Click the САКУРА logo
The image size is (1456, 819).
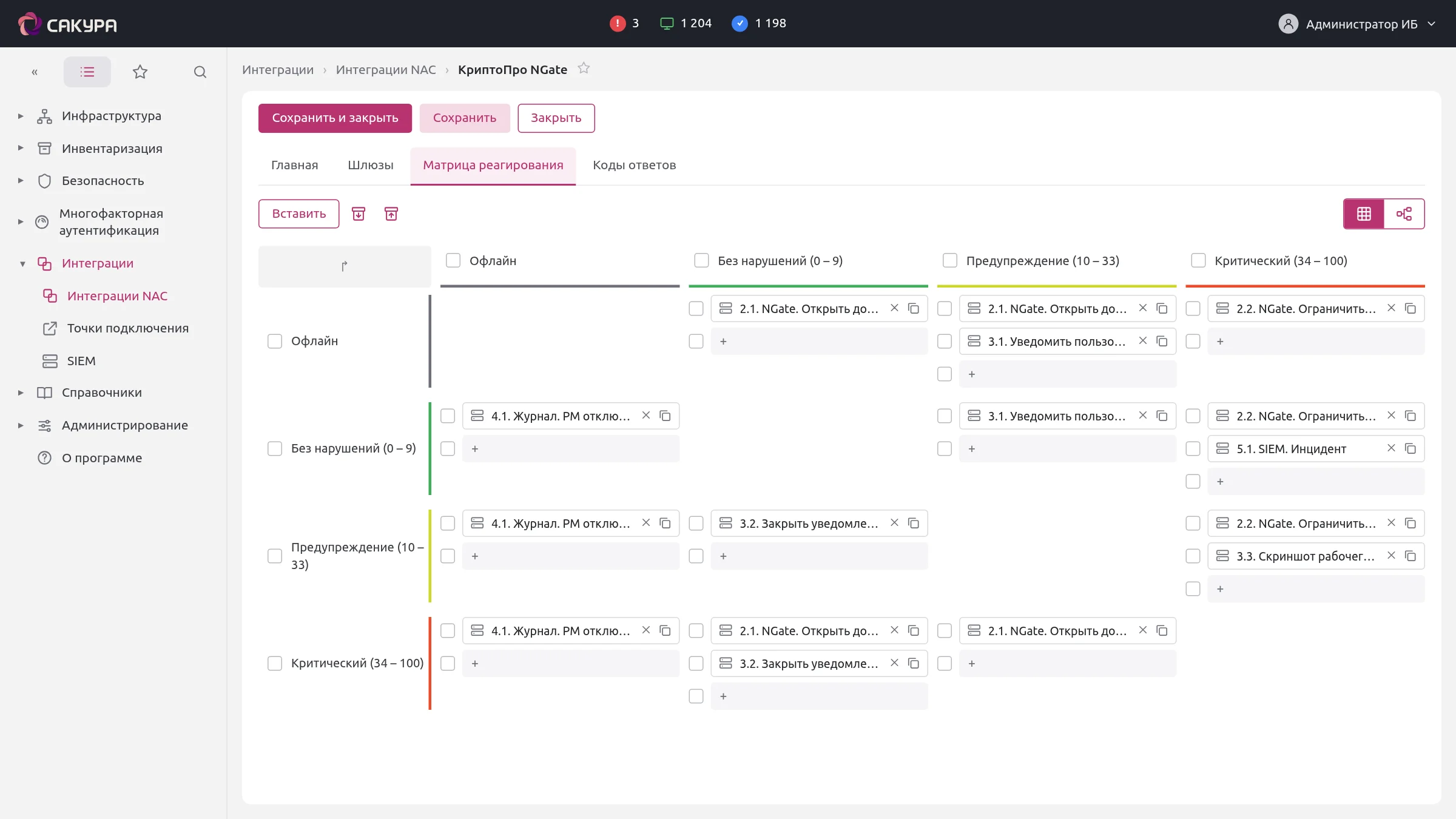click(x=67, y=24)
